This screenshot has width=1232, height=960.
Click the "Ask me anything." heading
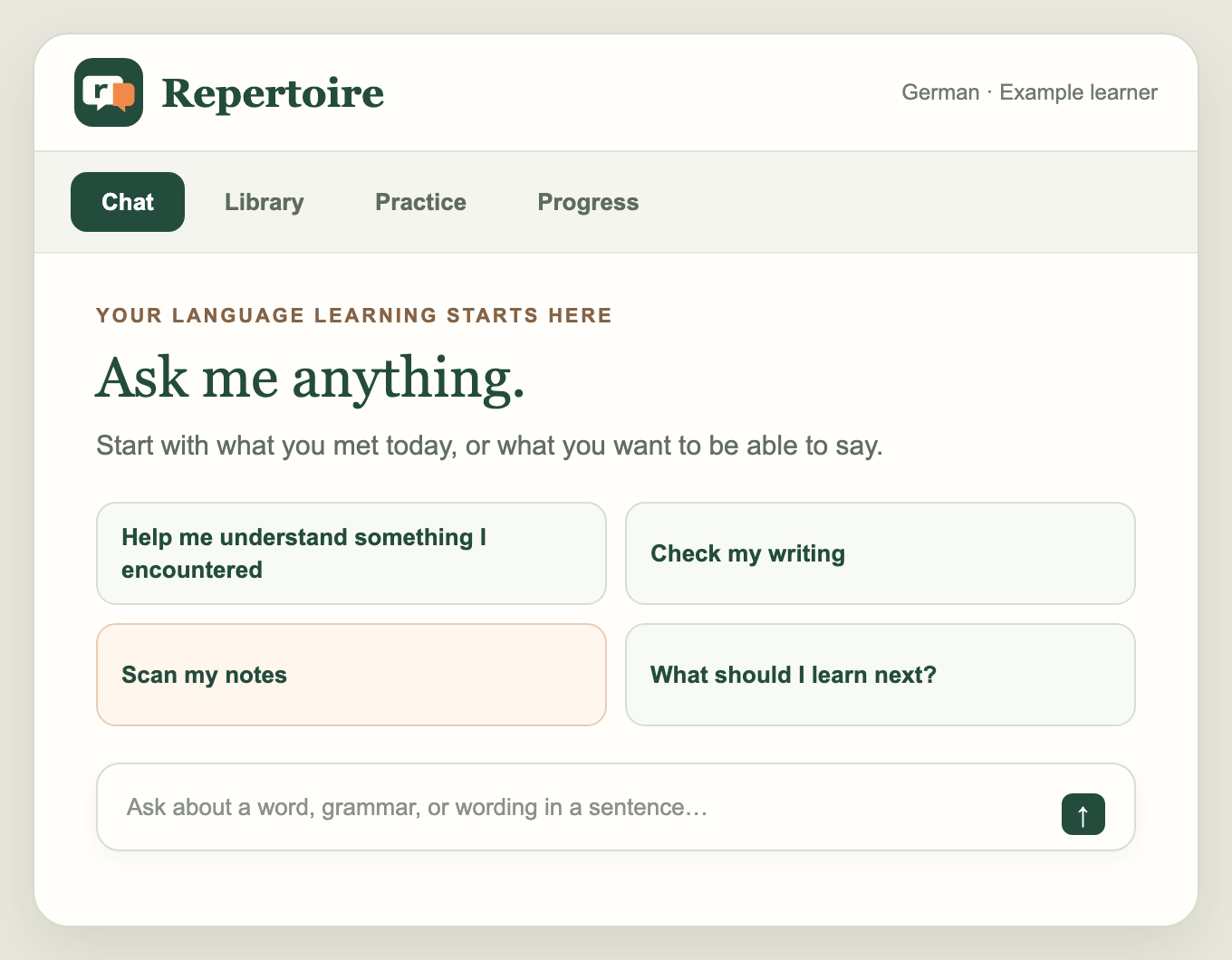tap(311, 379)
